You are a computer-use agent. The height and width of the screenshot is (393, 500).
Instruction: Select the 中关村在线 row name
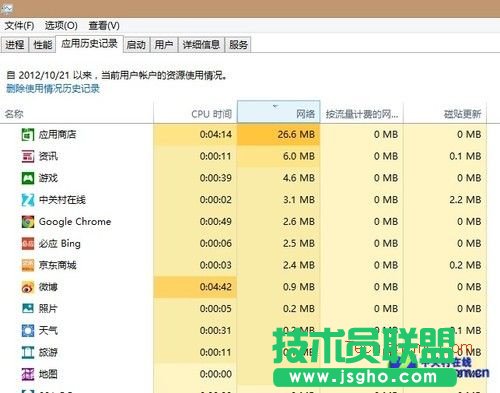tap(62, 200)
